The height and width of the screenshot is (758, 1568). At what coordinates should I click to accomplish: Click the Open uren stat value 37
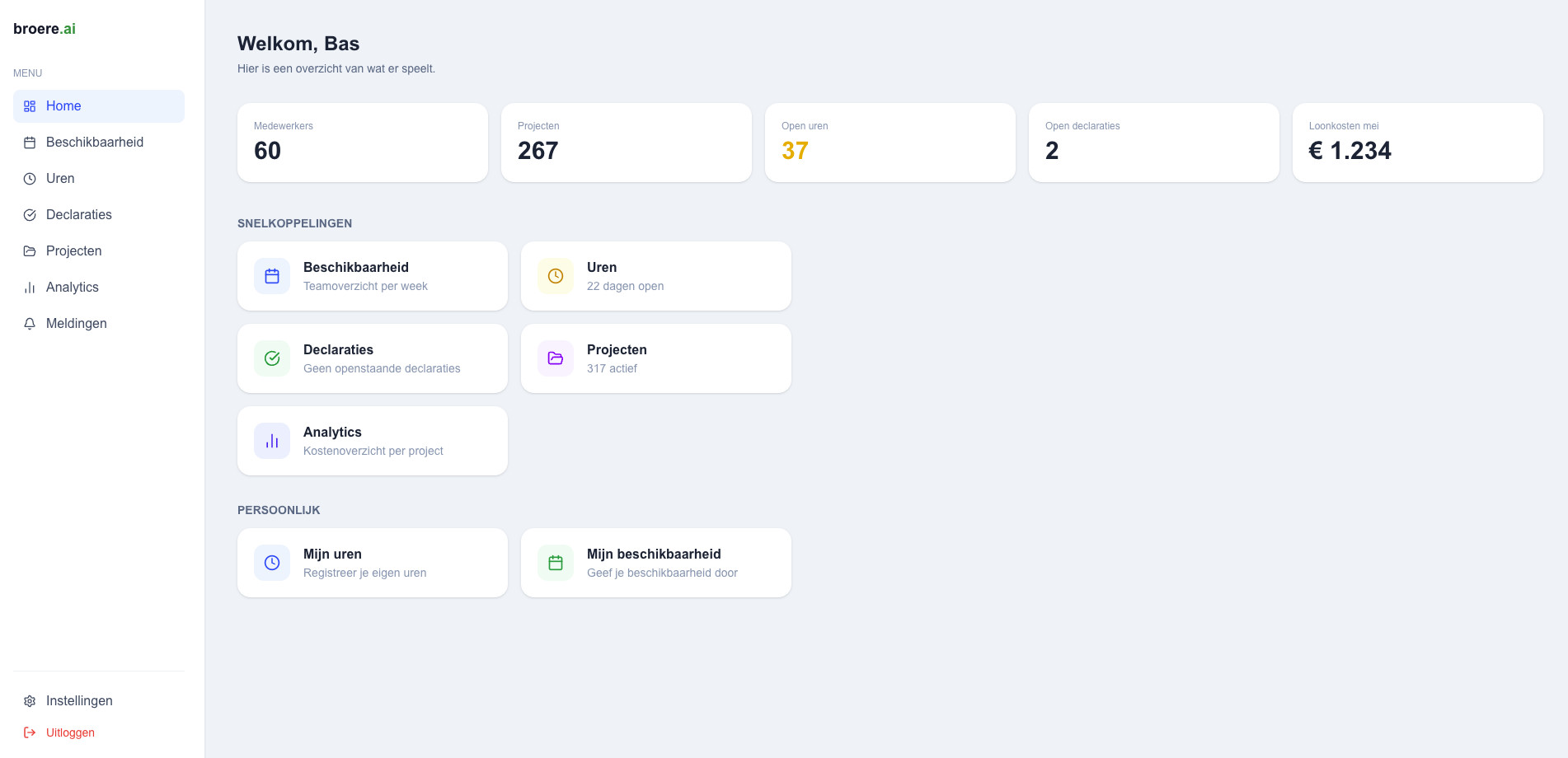[795, 151]
